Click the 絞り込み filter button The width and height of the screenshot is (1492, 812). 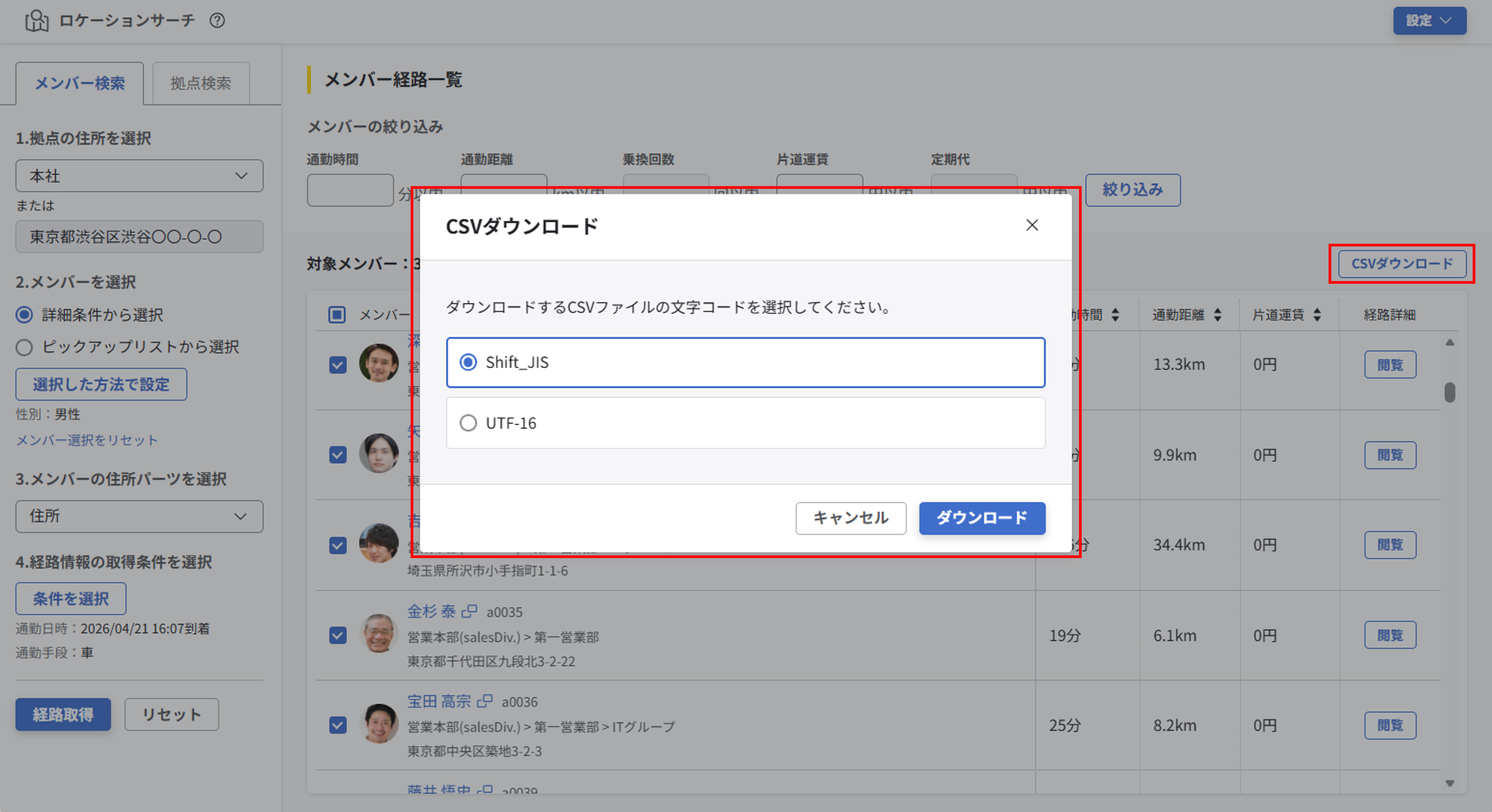point(1132,190)
